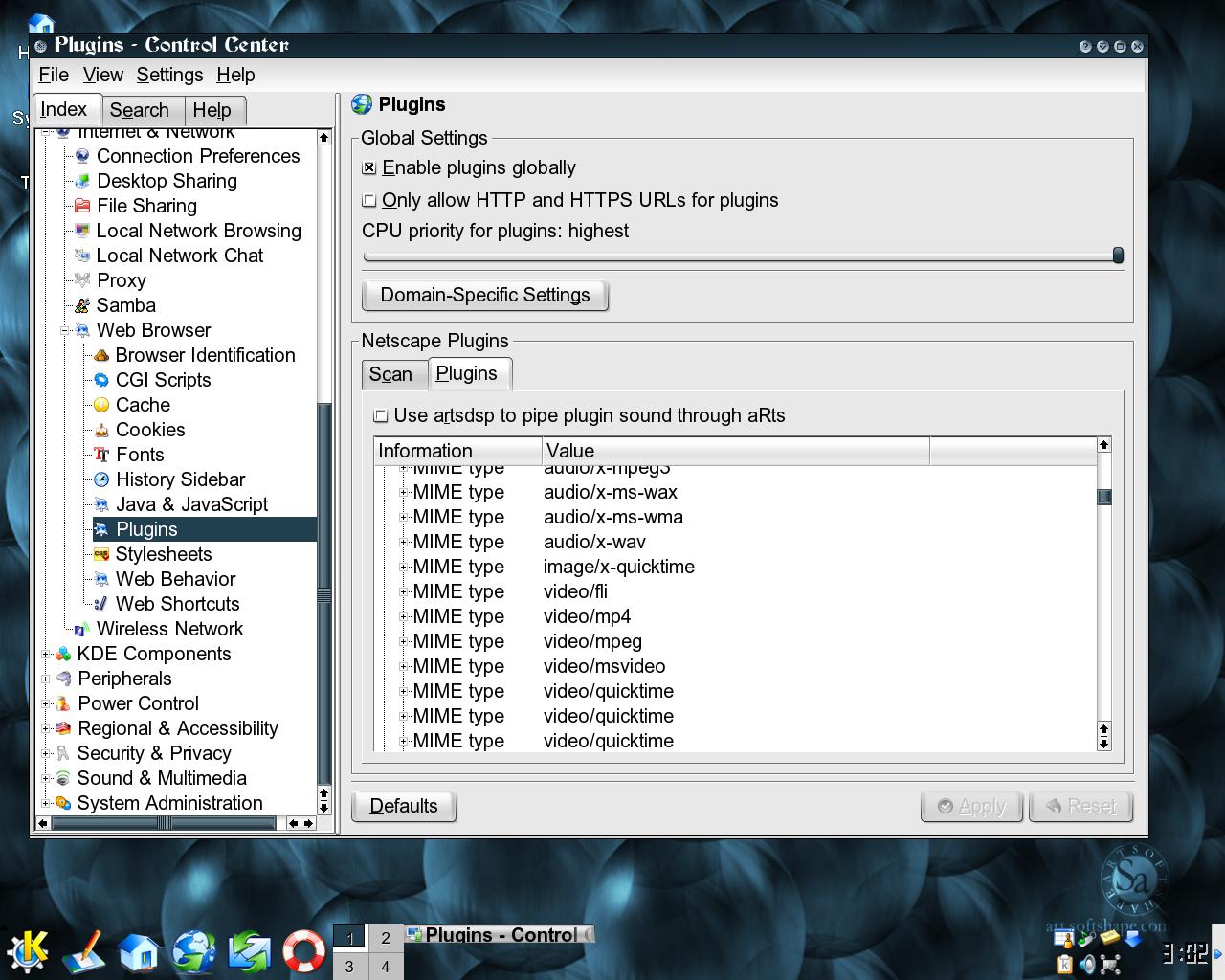Expand the Power Control tree branch
Image resolution: width=1225 pixels, height=980 pixels.
point(45,703)
